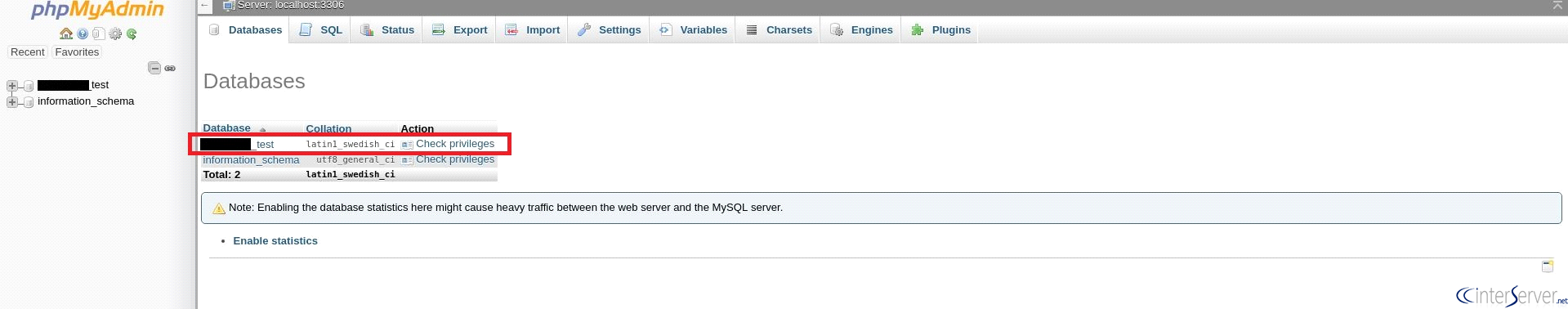Open Server: localhost:3306 breadcrumb link
The width and height of the screenshot is (1568, 309).
tap(291, 5)
